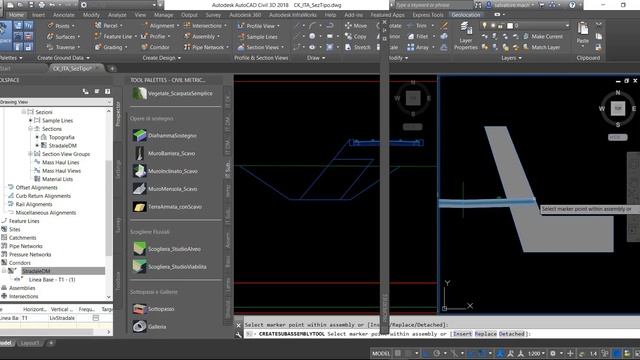The height and width of the screenshot is (360, 640).
Task: Collapse the Sections tree node
Action: pyautogui.click(x=30, y=129)
